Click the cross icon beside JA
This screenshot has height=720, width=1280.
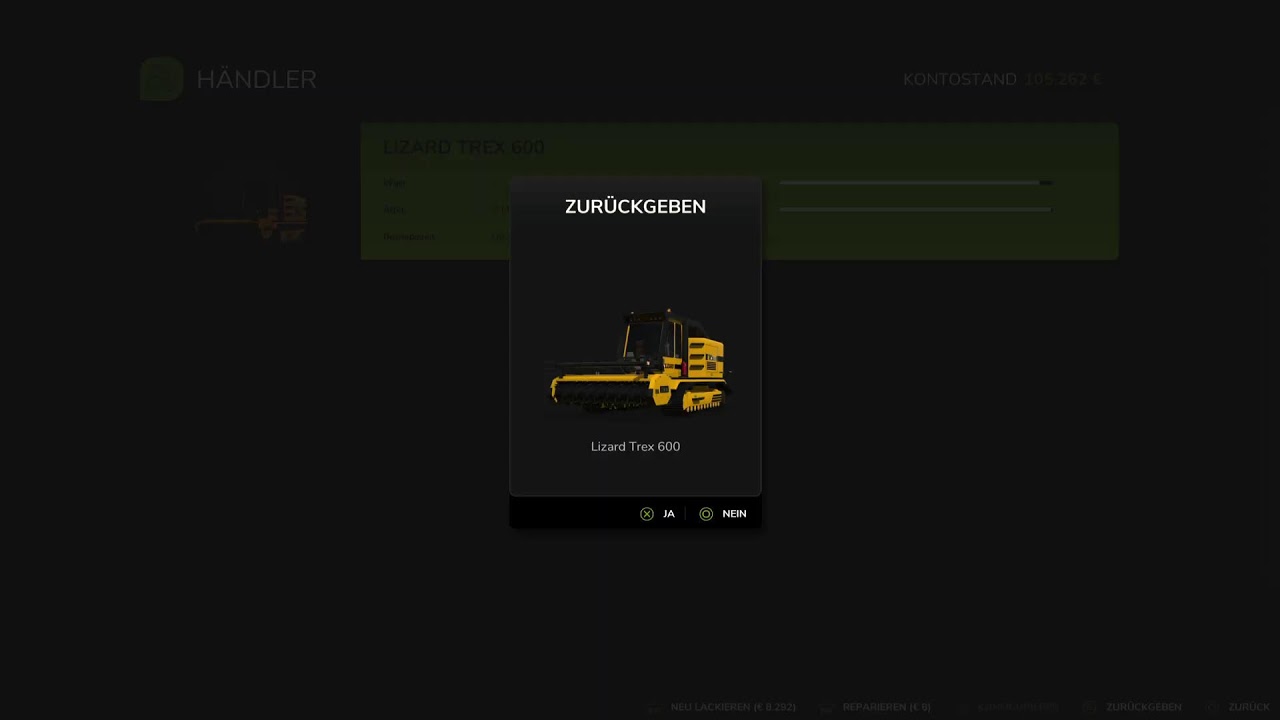647,514
